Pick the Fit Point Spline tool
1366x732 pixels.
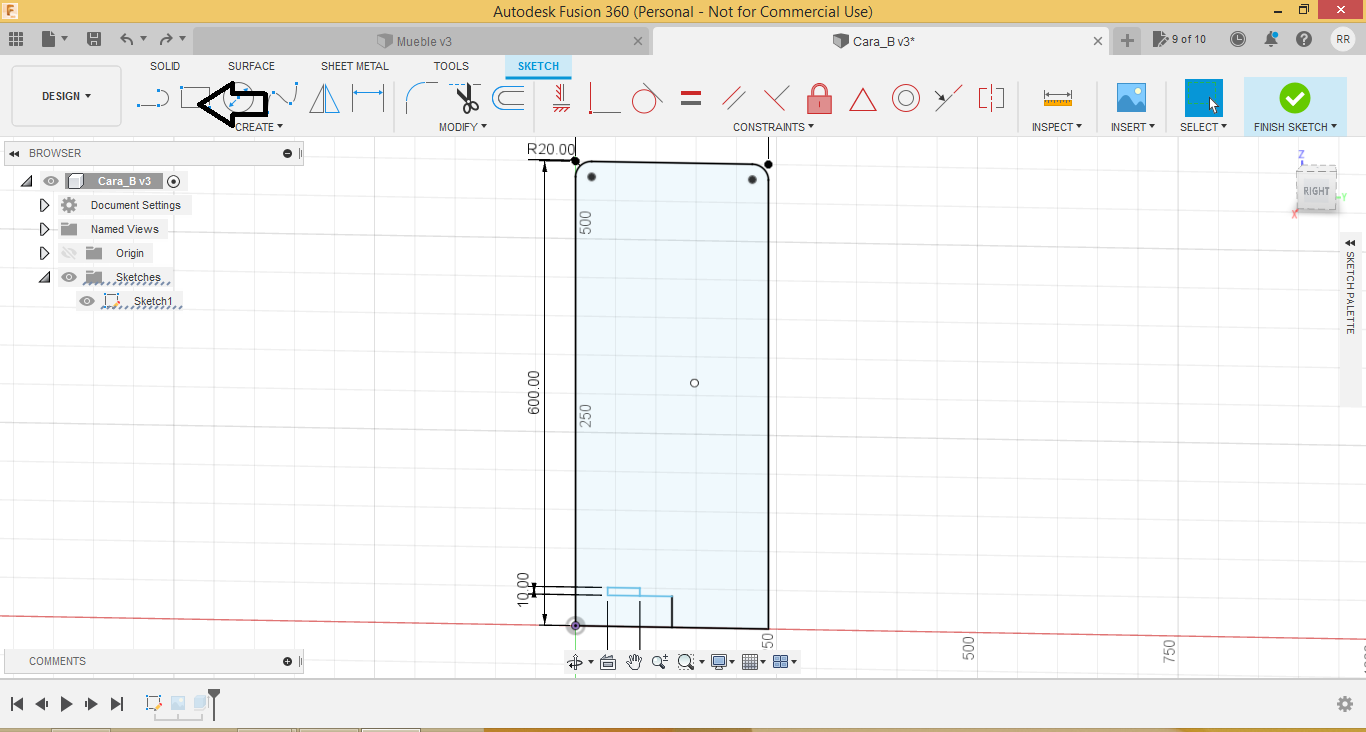pyautogui.click(x=285, y=97)
